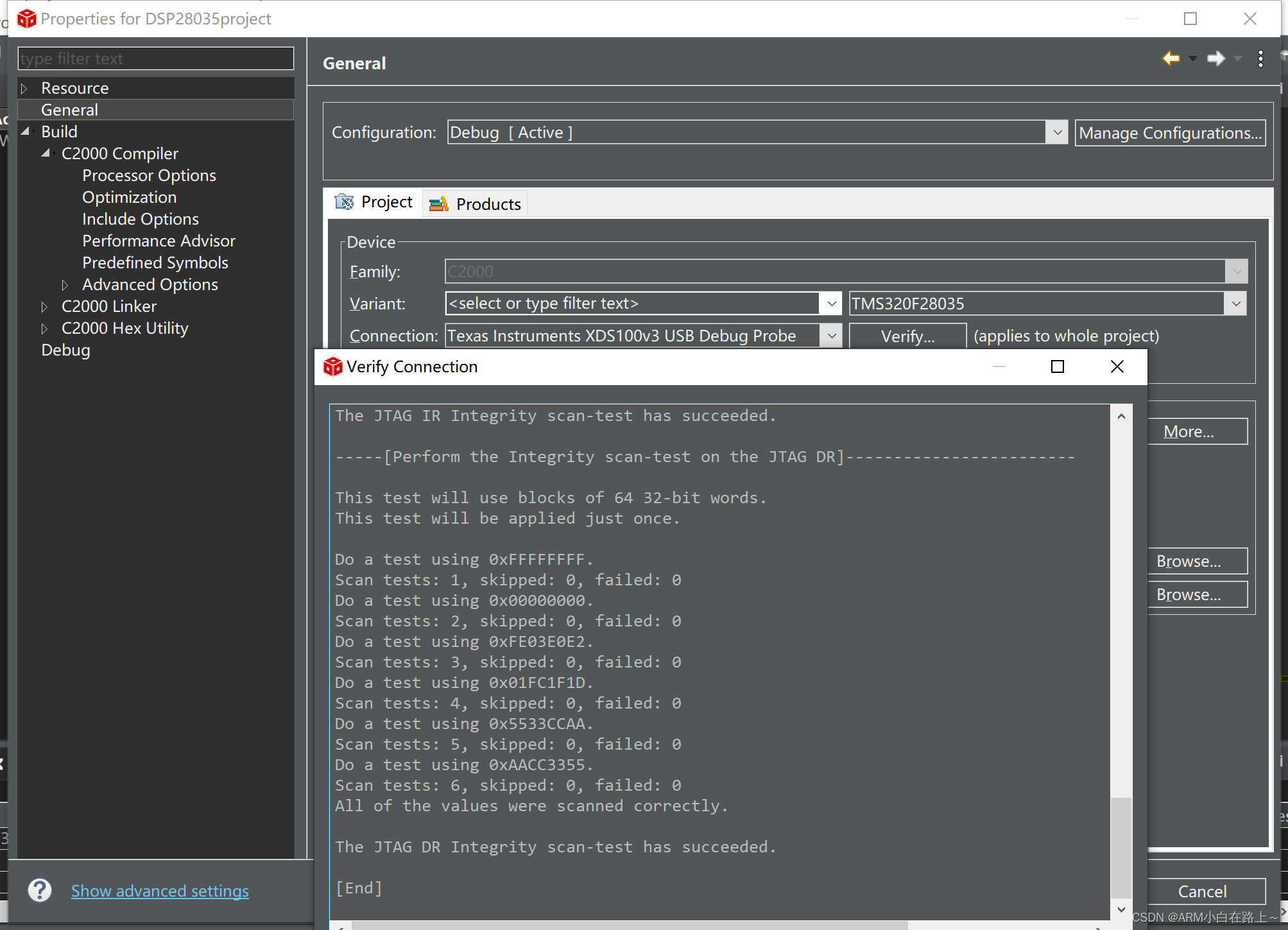Click scroll up arrow in Verify Connection

[x=1121, y=416]
